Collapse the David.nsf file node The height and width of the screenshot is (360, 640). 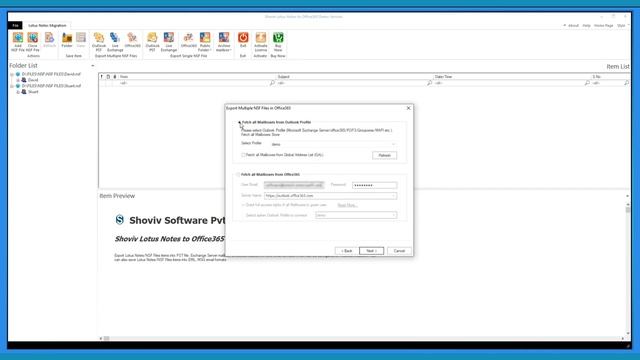(12, 74)
